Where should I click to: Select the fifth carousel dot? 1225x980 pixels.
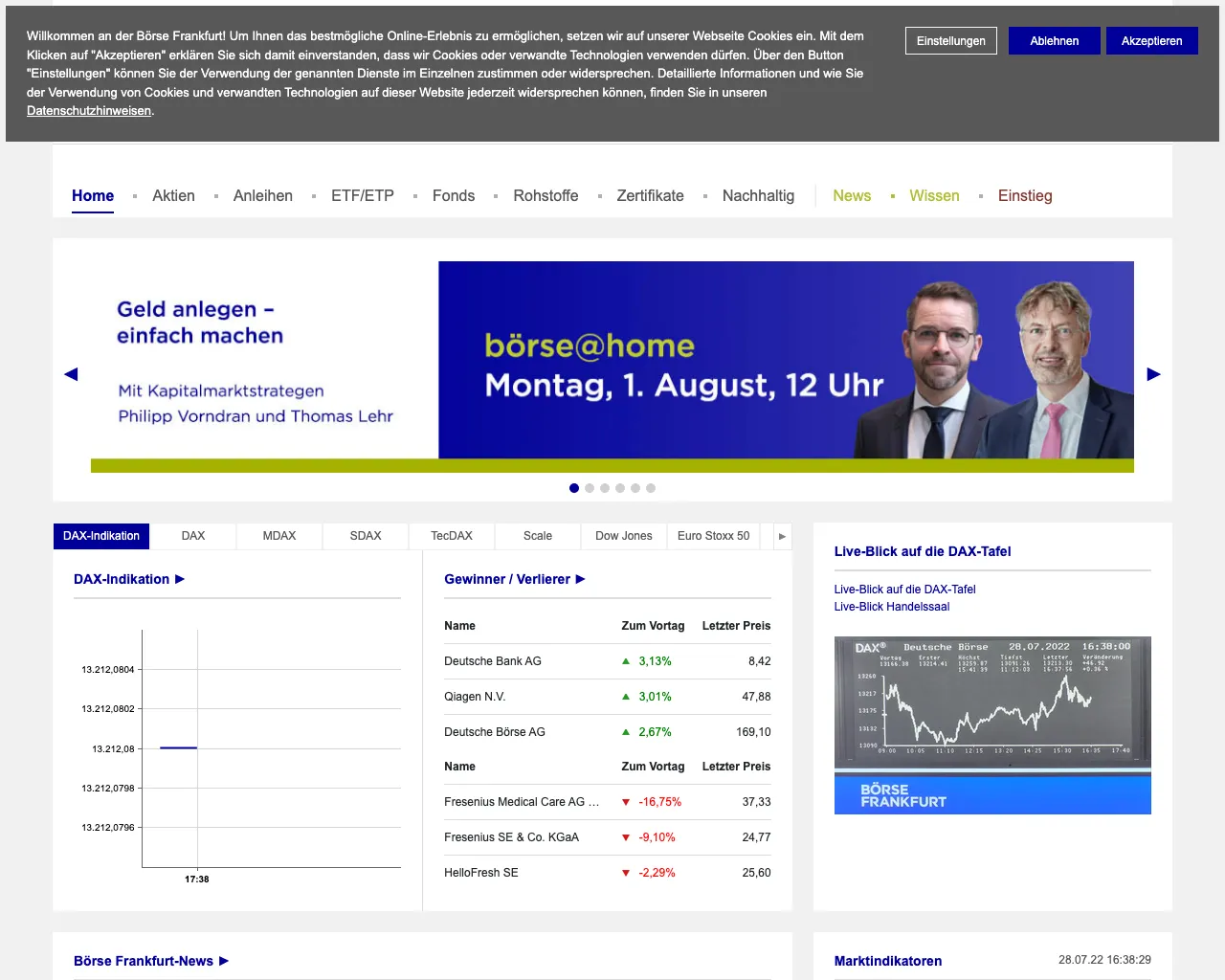click(x=635, y=488)
